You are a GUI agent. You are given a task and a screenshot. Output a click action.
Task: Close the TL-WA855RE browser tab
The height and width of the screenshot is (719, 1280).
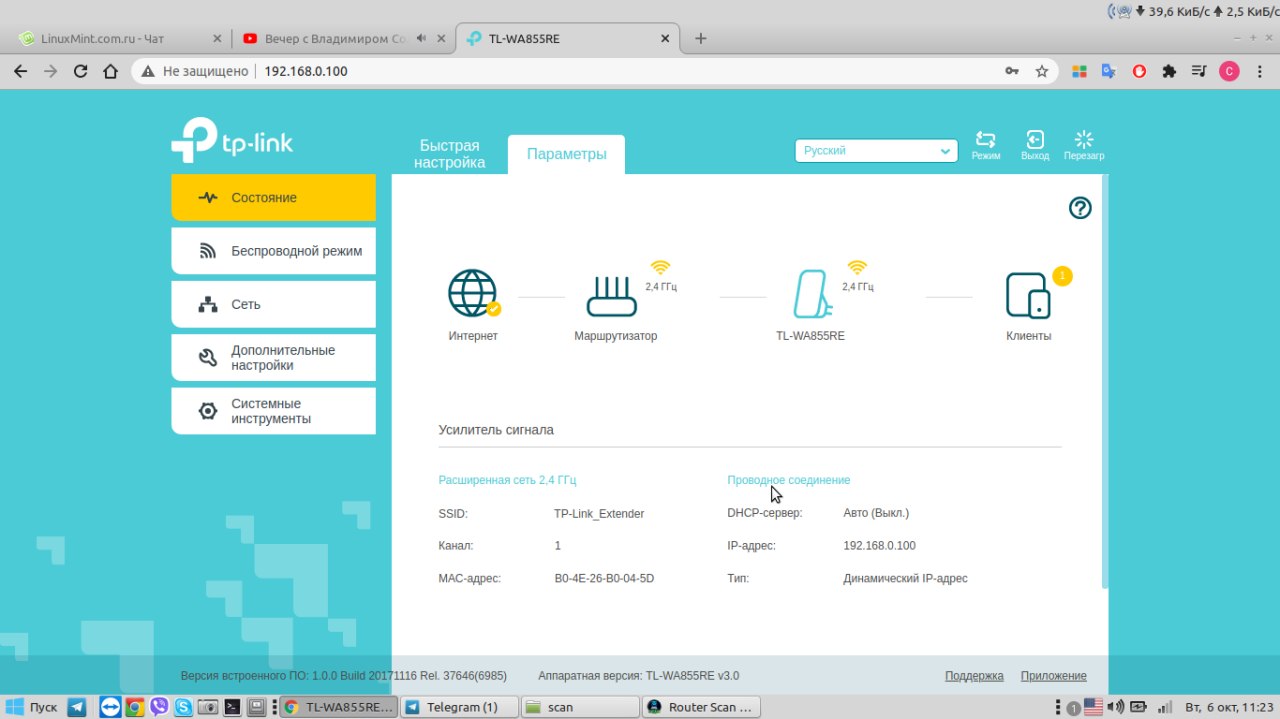(666, 38)
